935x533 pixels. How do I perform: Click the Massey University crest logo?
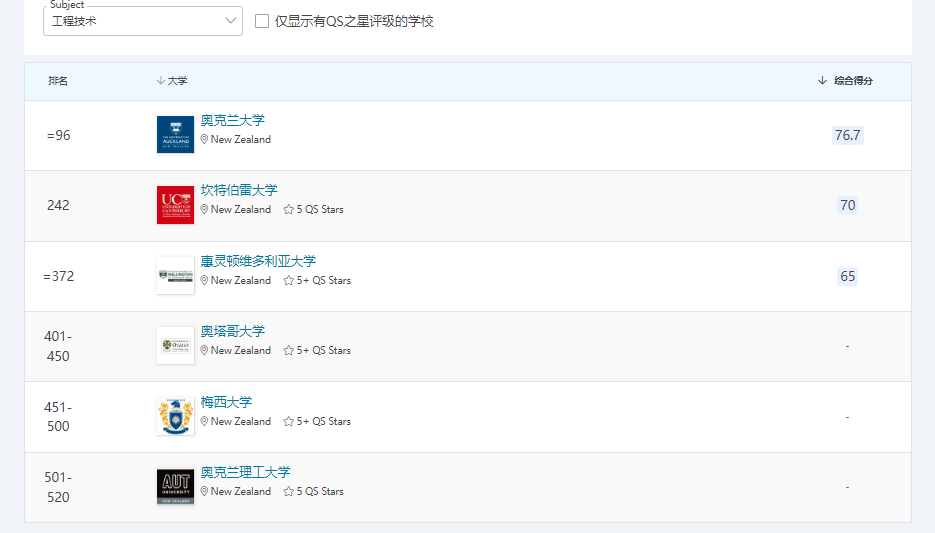click(175, 416)
